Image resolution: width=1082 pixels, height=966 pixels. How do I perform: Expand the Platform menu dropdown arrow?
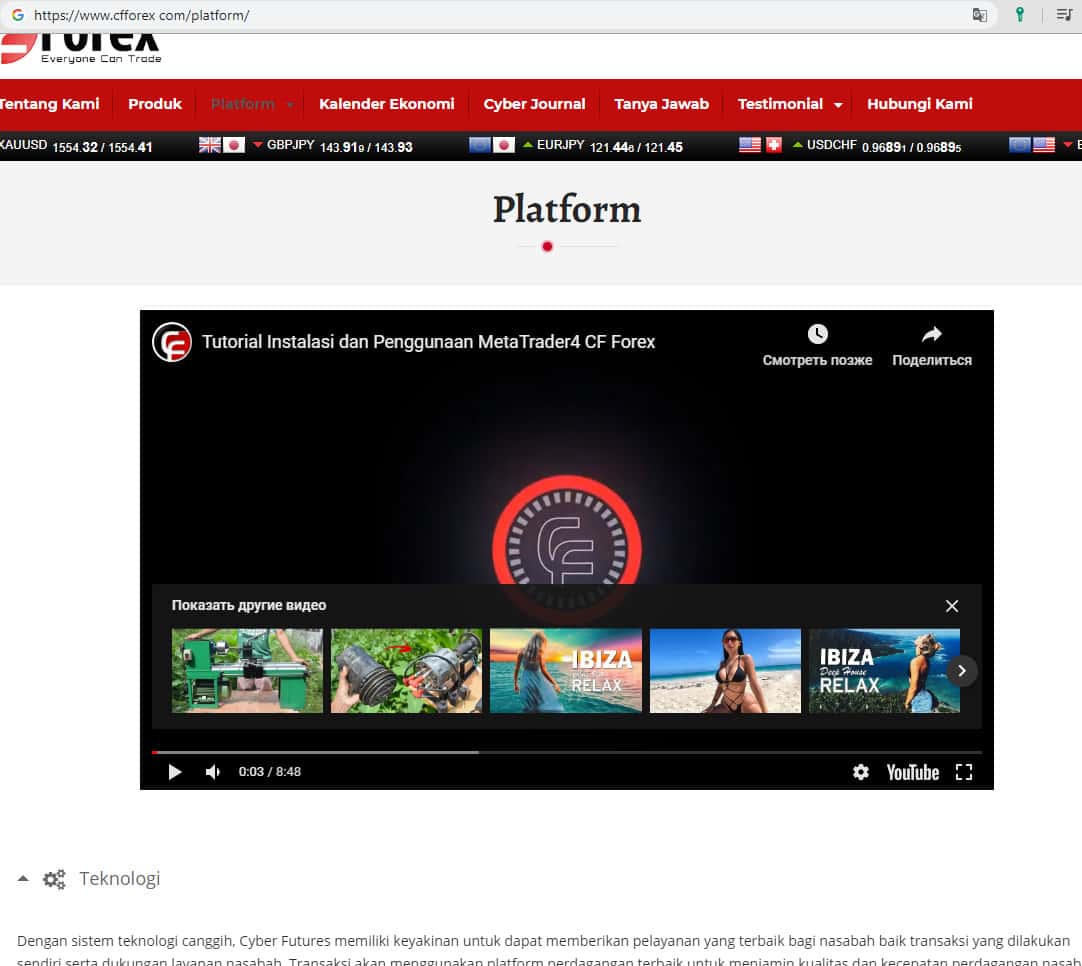(x=290, y=105)
